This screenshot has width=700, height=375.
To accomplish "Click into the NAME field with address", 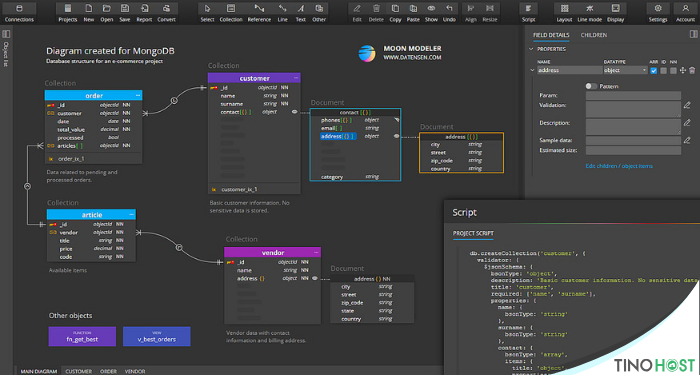I will tap(569, 71).
